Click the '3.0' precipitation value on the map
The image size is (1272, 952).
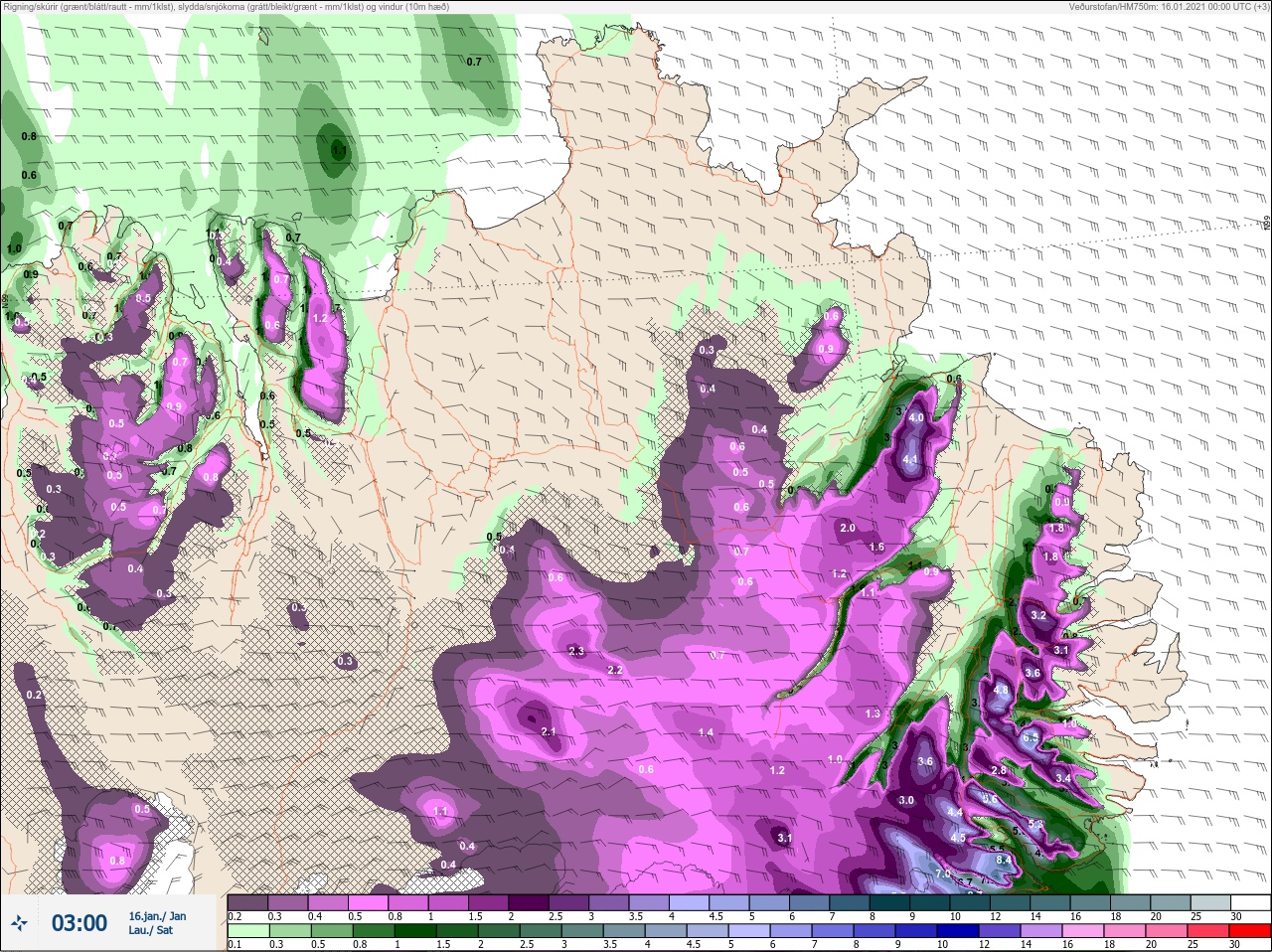tap(906, 800)
